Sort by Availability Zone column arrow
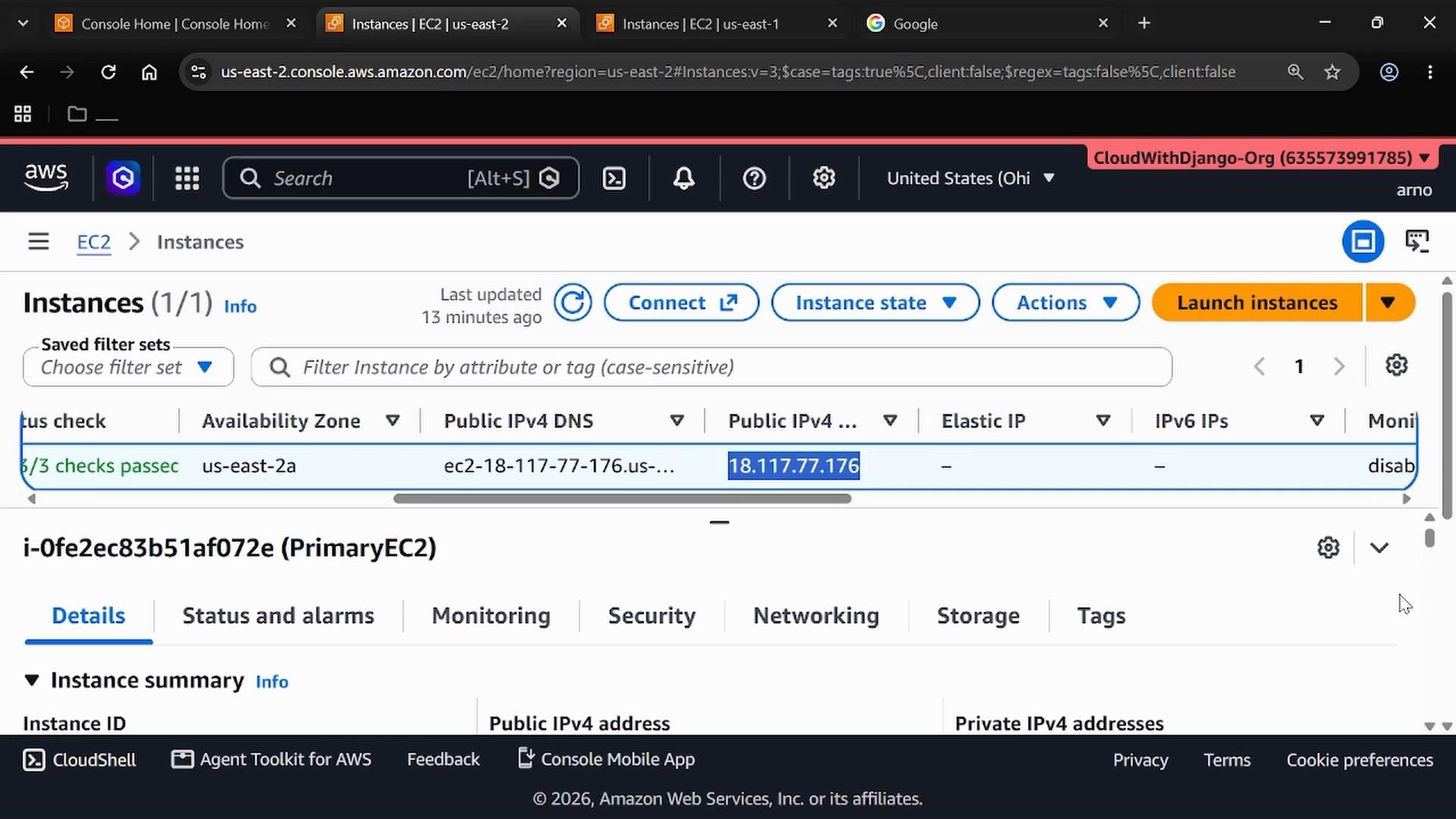 coord(392,421)
